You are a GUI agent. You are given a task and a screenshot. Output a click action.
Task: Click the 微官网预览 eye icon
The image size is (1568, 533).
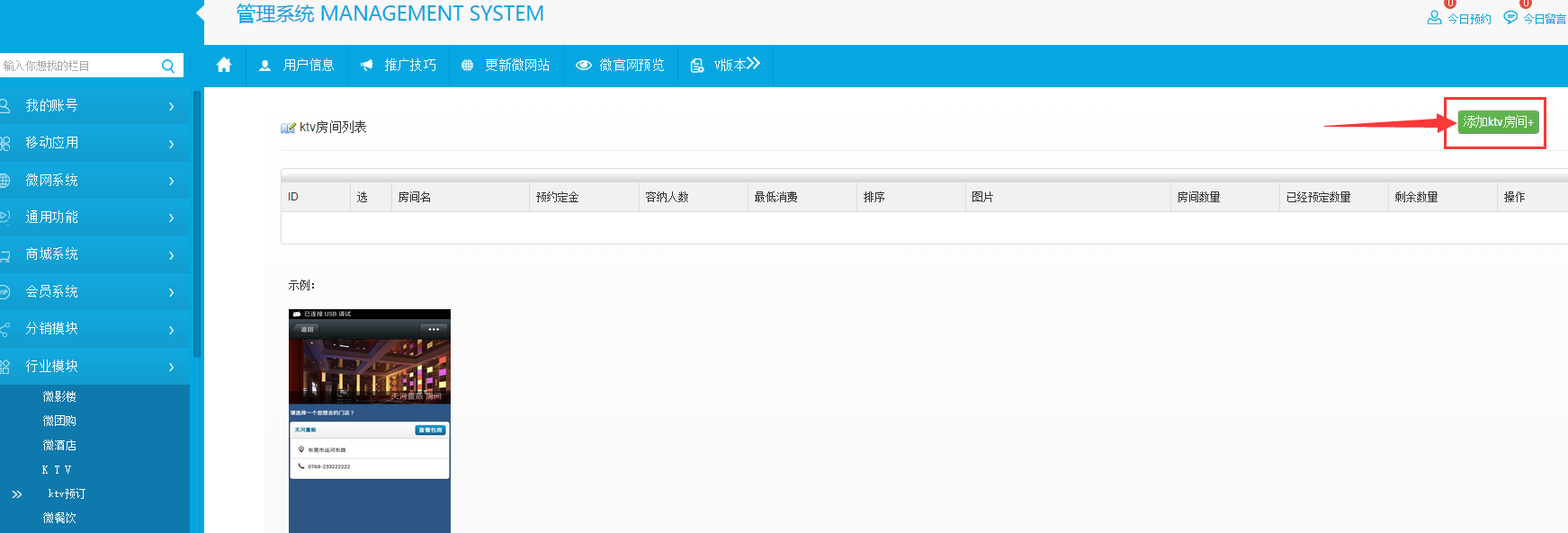(x=583, y=66)
